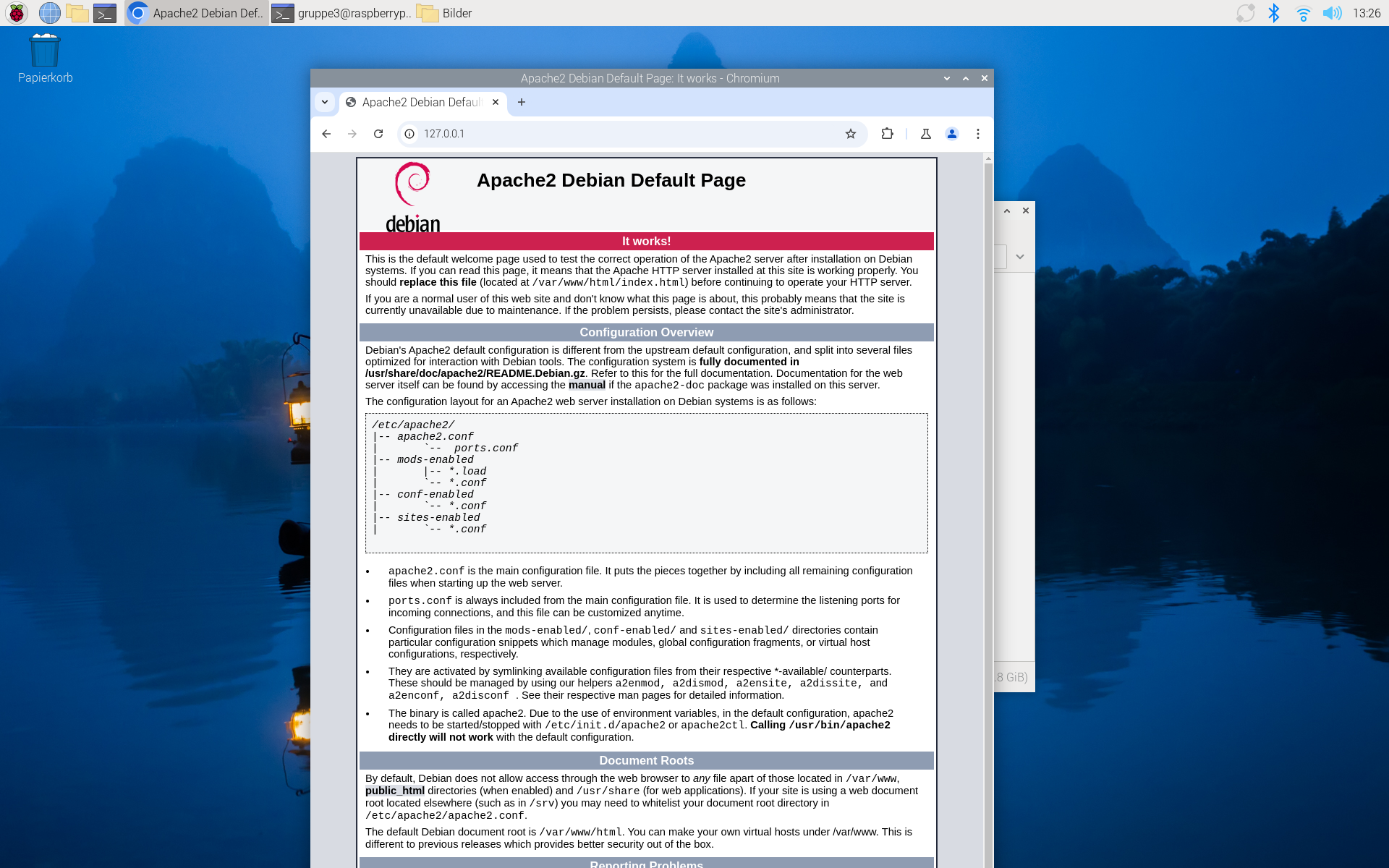Open the Chromium three-dot menu
Viewport: 1389px width, 868px height.
[x=978, y=134]
